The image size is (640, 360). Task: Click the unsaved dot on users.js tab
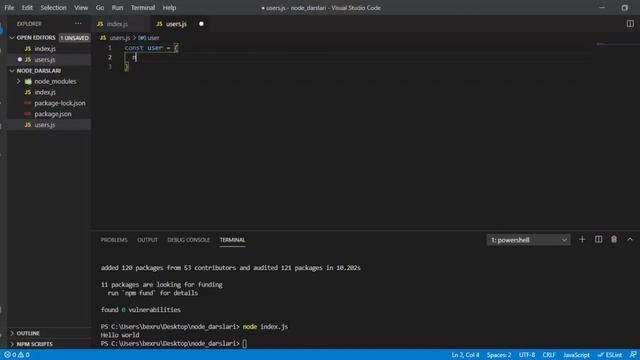point(201,24)
